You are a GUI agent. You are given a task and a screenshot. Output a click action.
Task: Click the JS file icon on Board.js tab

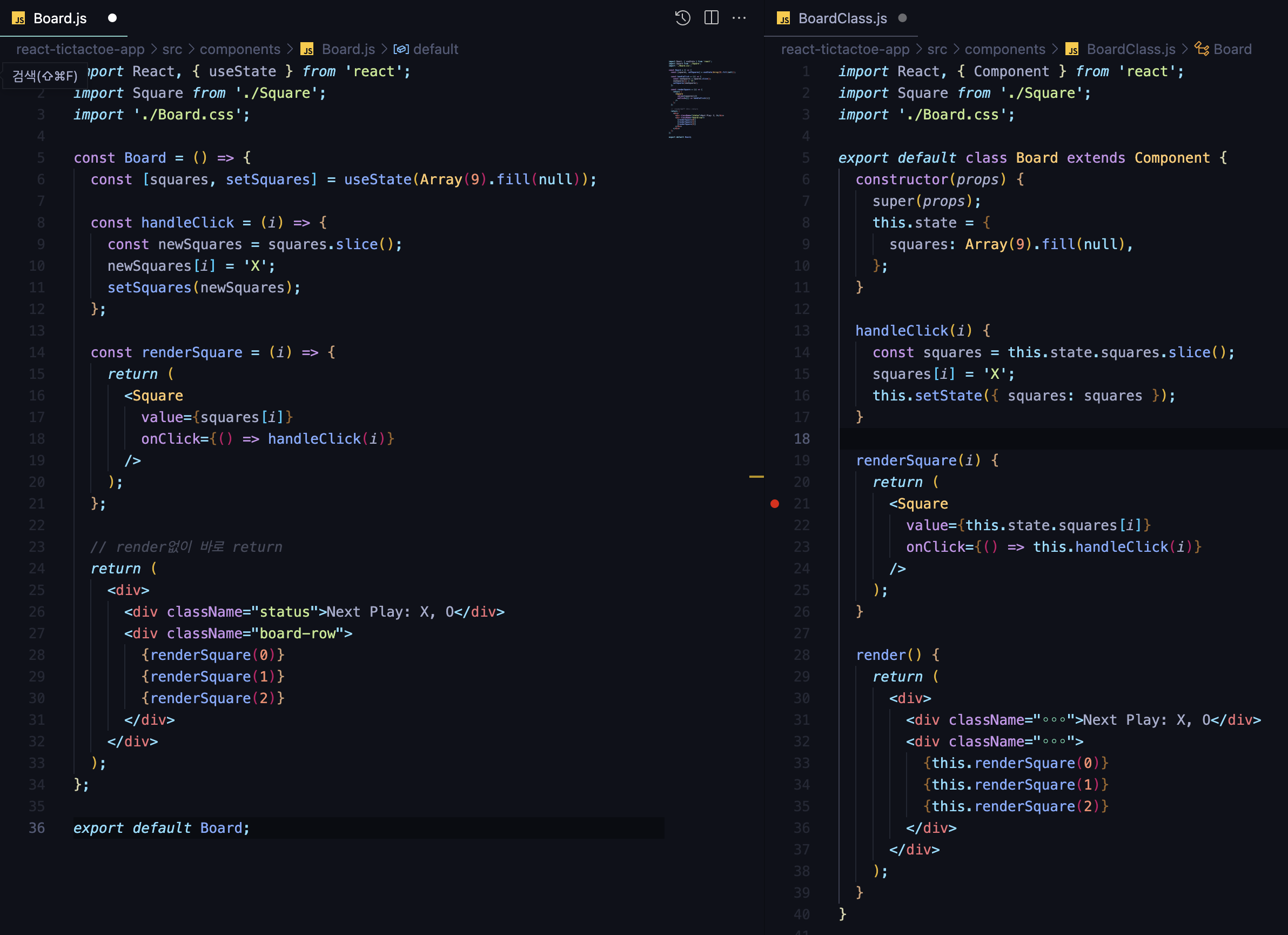pyautogui.click(x=19, y=19)
